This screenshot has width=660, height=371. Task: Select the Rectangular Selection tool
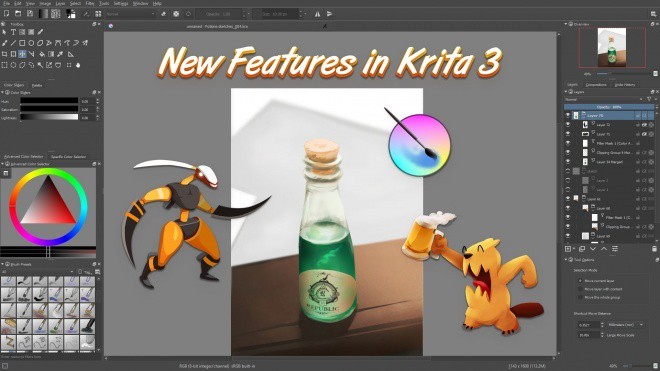(4, 65)
